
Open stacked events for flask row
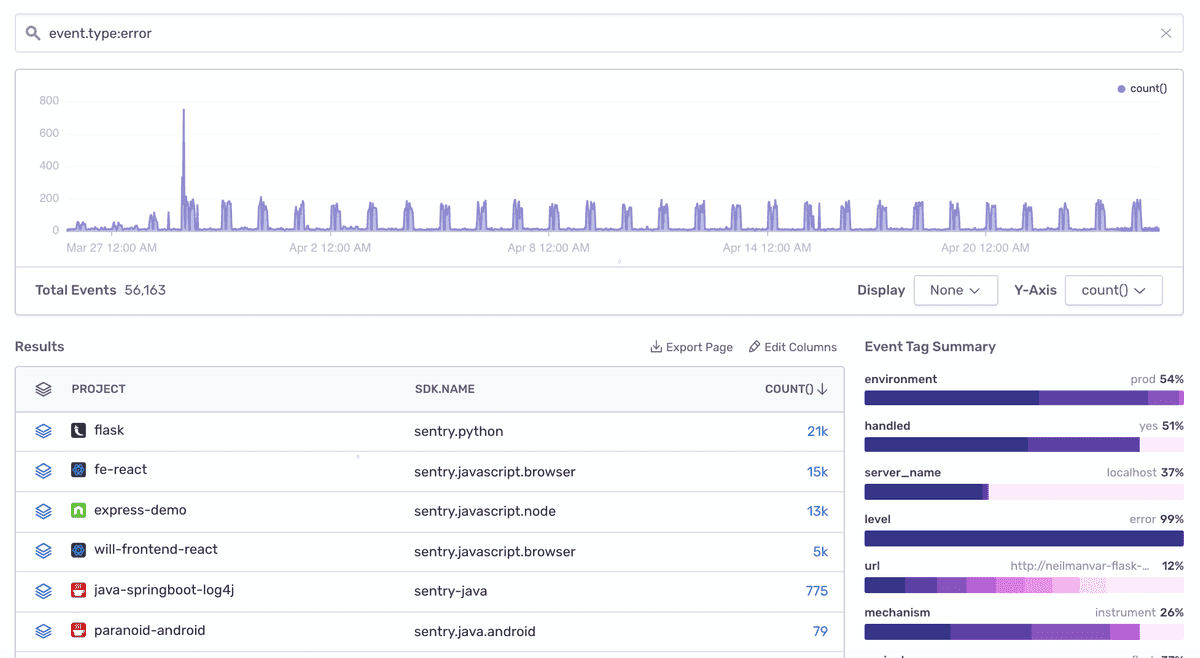pos(43,431)
